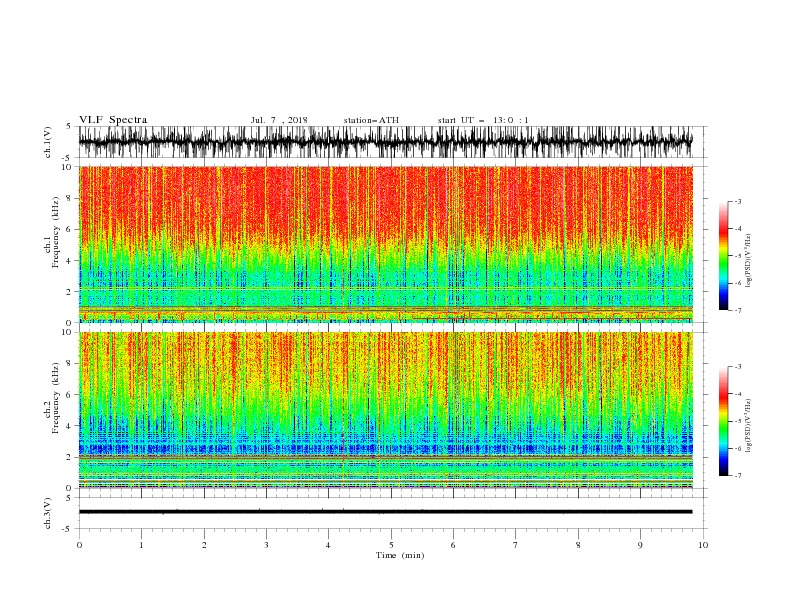
Task: Click the time axis tick label 5
Action: coord(391,545)
